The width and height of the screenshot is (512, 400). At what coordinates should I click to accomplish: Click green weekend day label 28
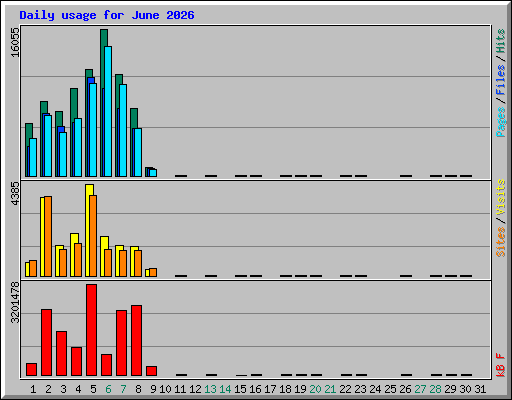[435, 389]
